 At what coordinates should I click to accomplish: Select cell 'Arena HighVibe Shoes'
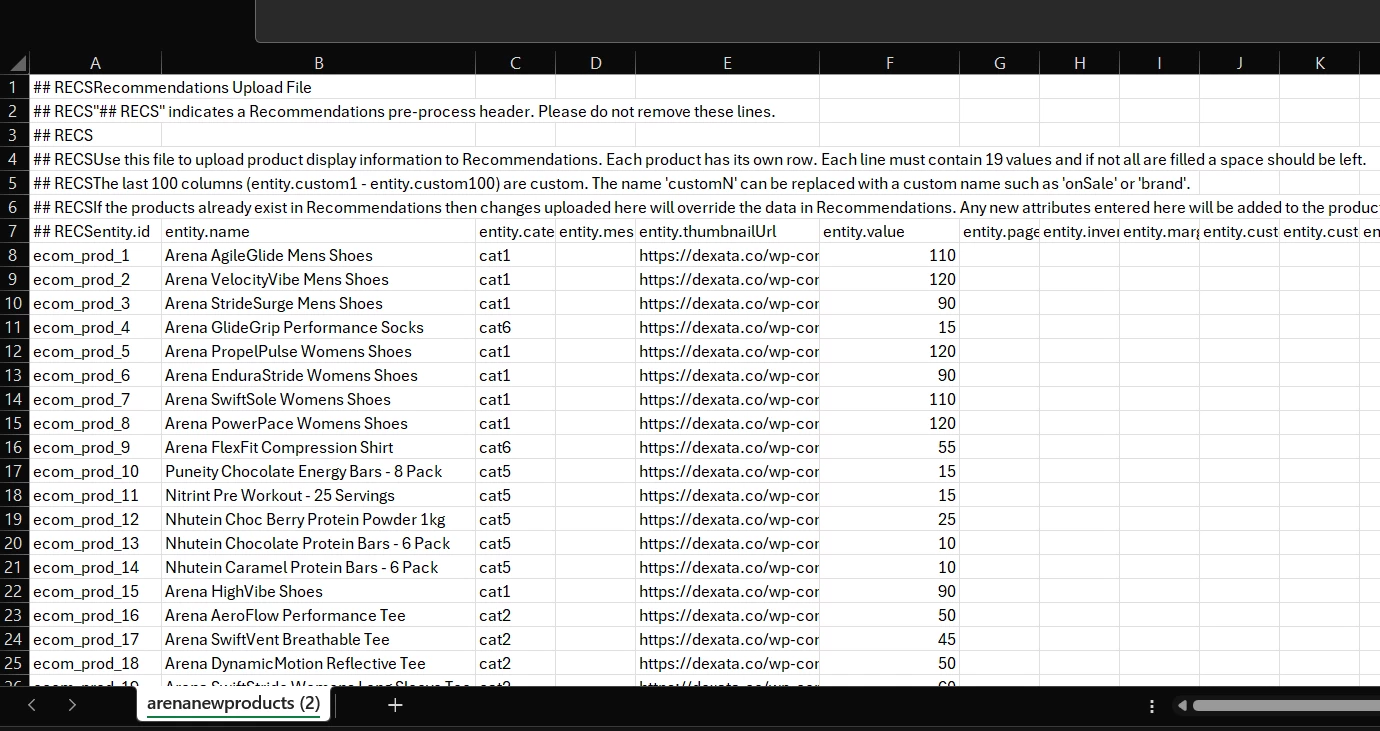coord(318,591)
